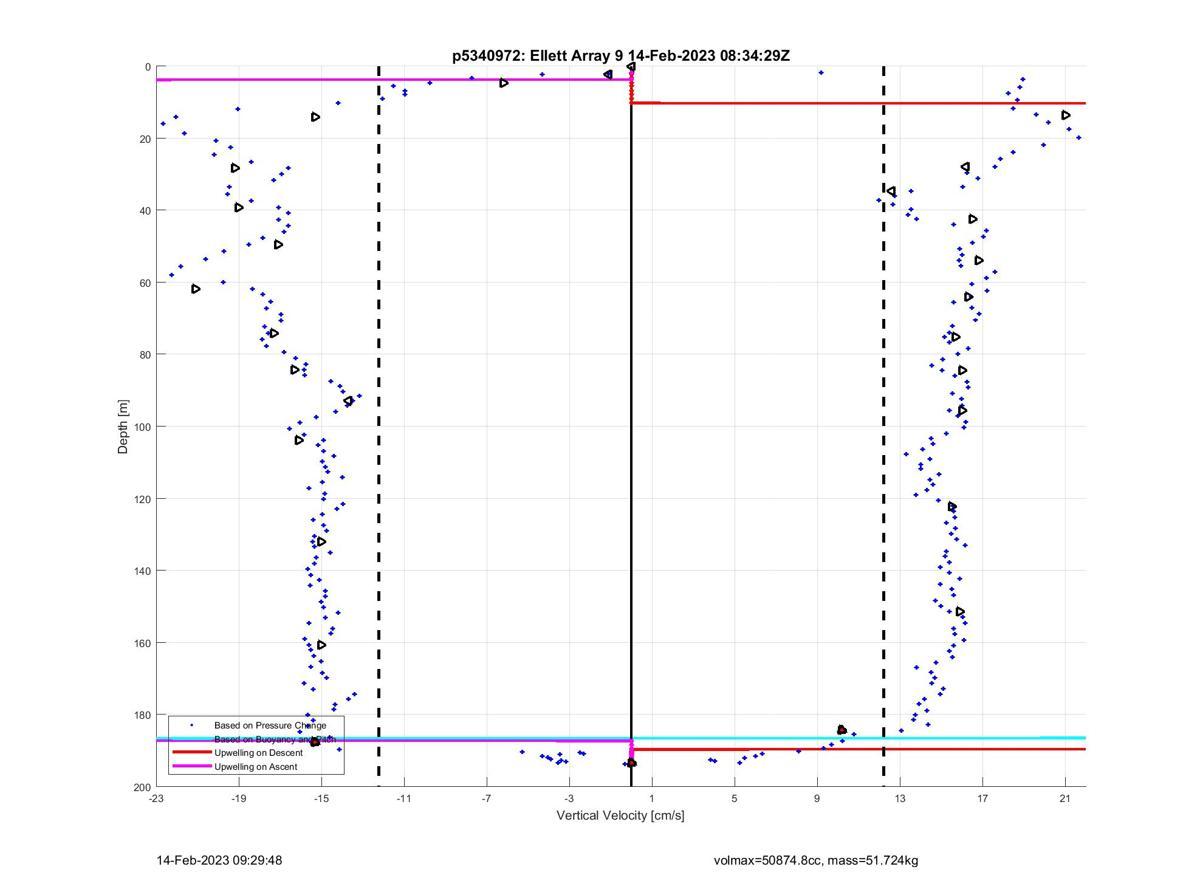Click y-axis tick label "80"
Image resolution: width=1200 pixels, height=885 pixels.
pyautogui.click(x=145, y=355)
